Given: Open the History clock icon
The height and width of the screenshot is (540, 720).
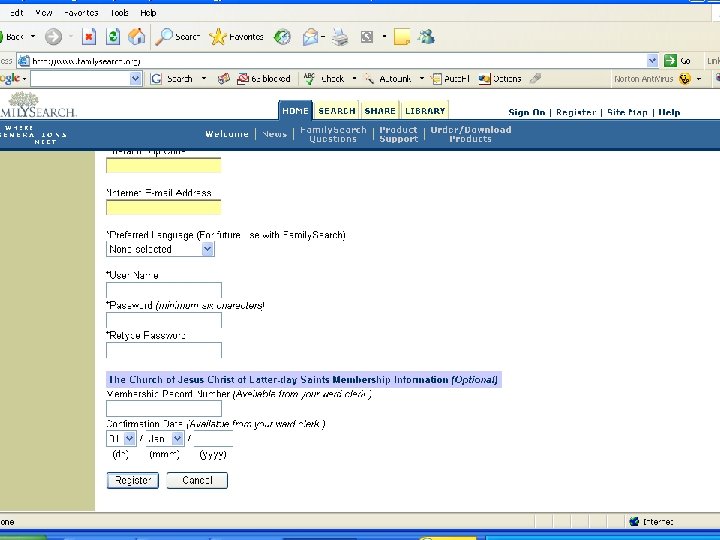Looking at the screenshot, I should point(282,37).
